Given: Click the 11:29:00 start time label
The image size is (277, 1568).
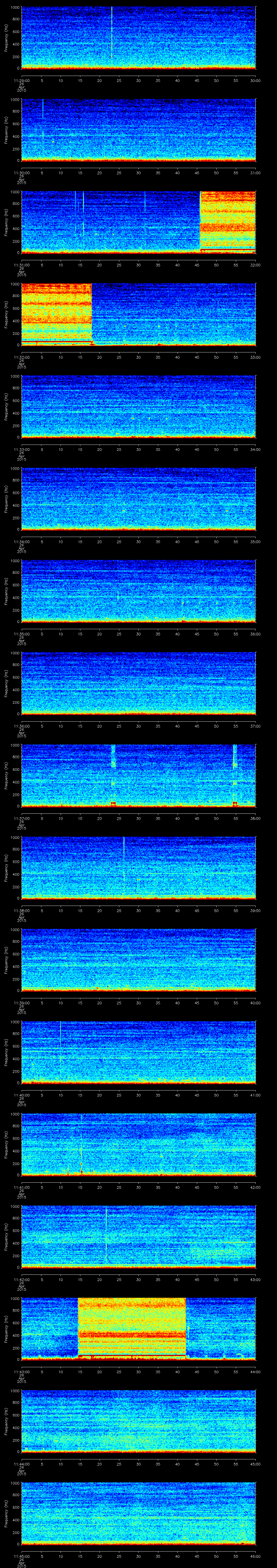Looking at the screenshot, I should pos(21,80).
